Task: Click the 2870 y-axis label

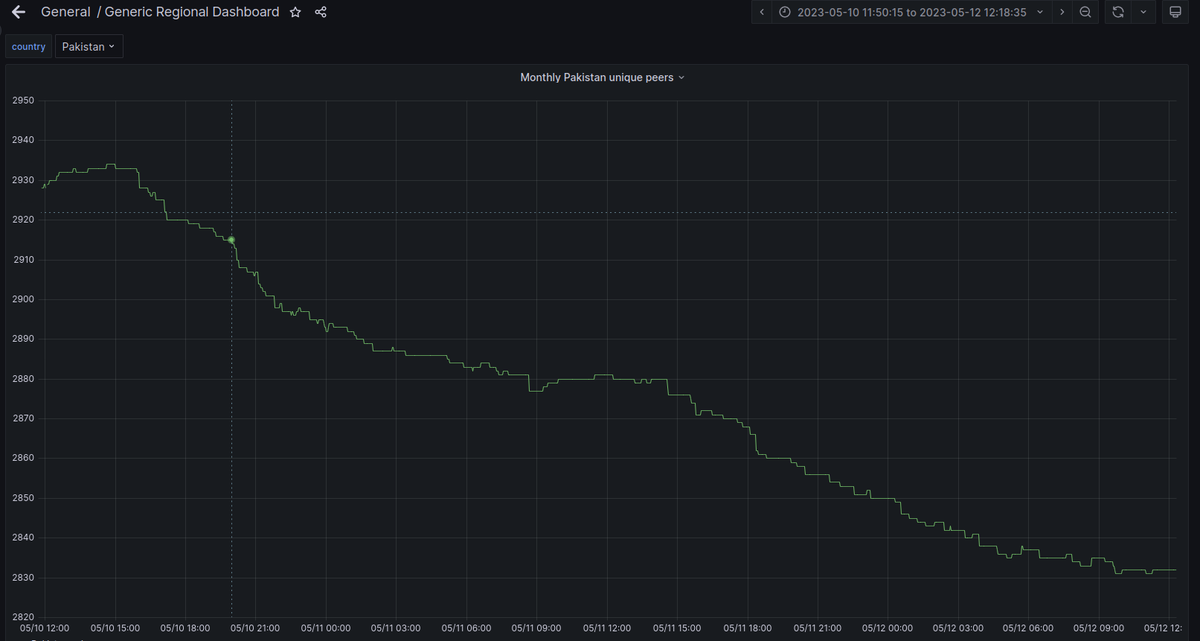Action: pyautogui.click(x=23, y=419)
